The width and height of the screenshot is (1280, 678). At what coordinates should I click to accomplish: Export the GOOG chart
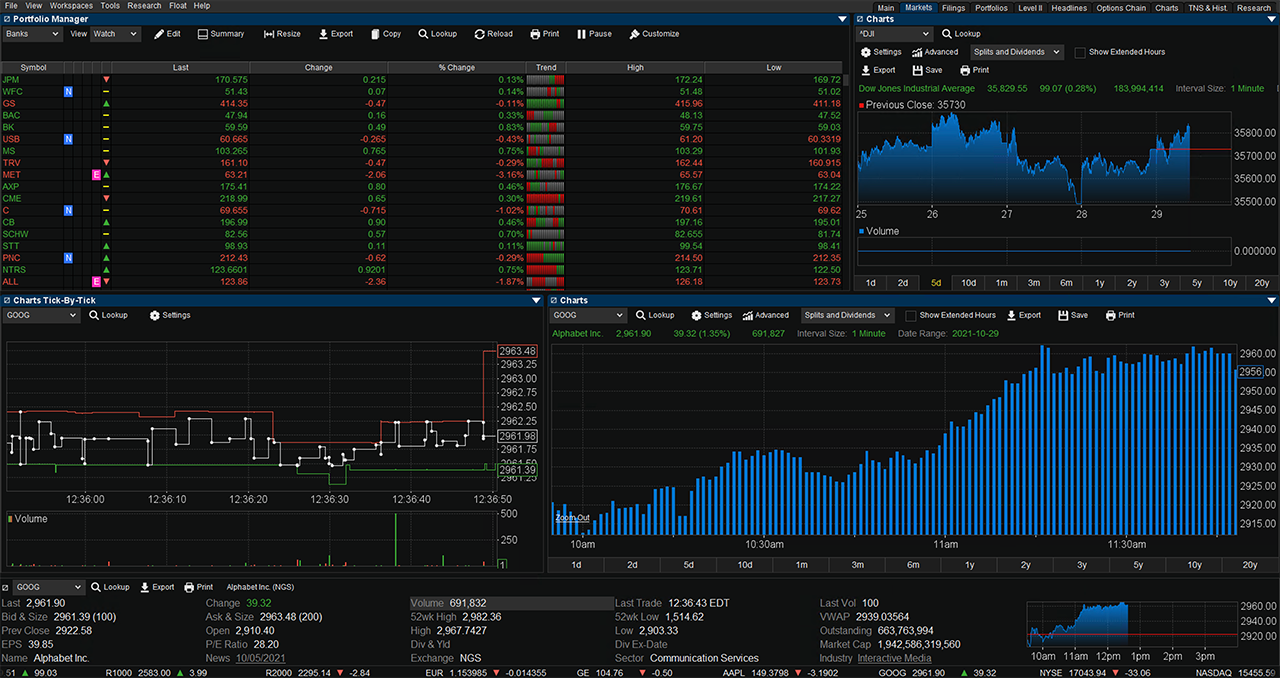point(1024,315)
